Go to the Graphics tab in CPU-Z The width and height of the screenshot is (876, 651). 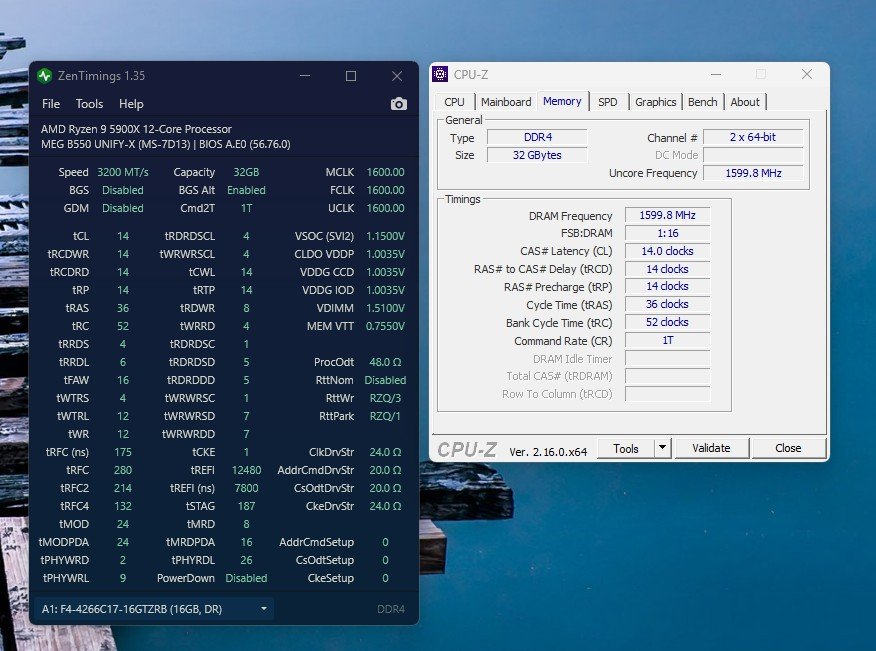(655, 102)
